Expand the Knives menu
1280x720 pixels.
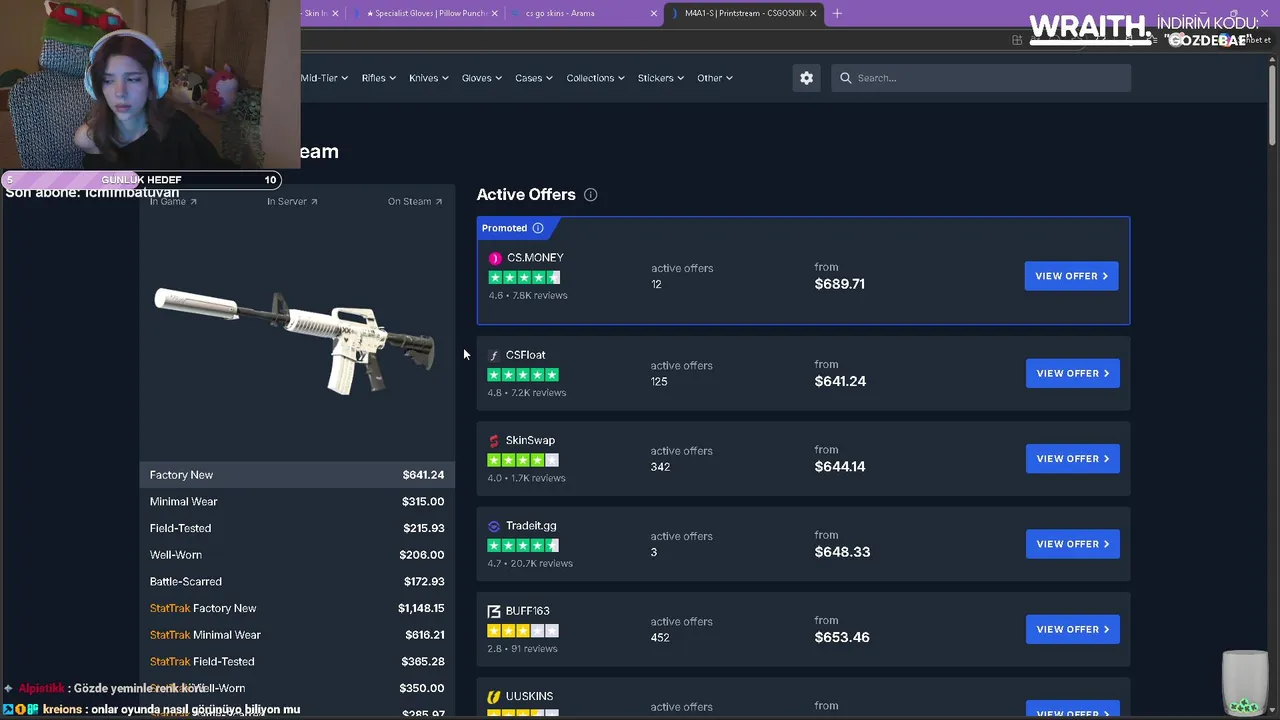[x=429, y=78]
